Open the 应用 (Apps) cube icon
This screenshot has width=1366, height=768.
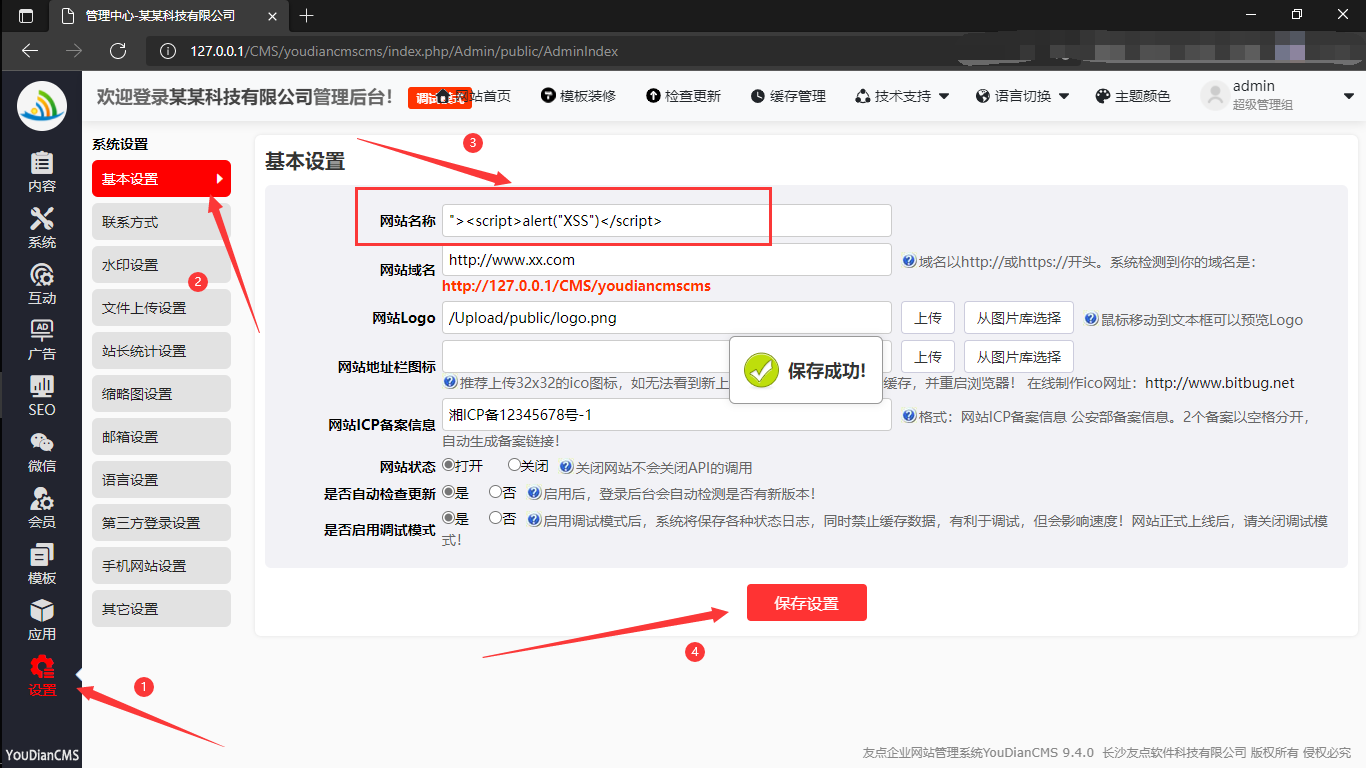(42, 620)
